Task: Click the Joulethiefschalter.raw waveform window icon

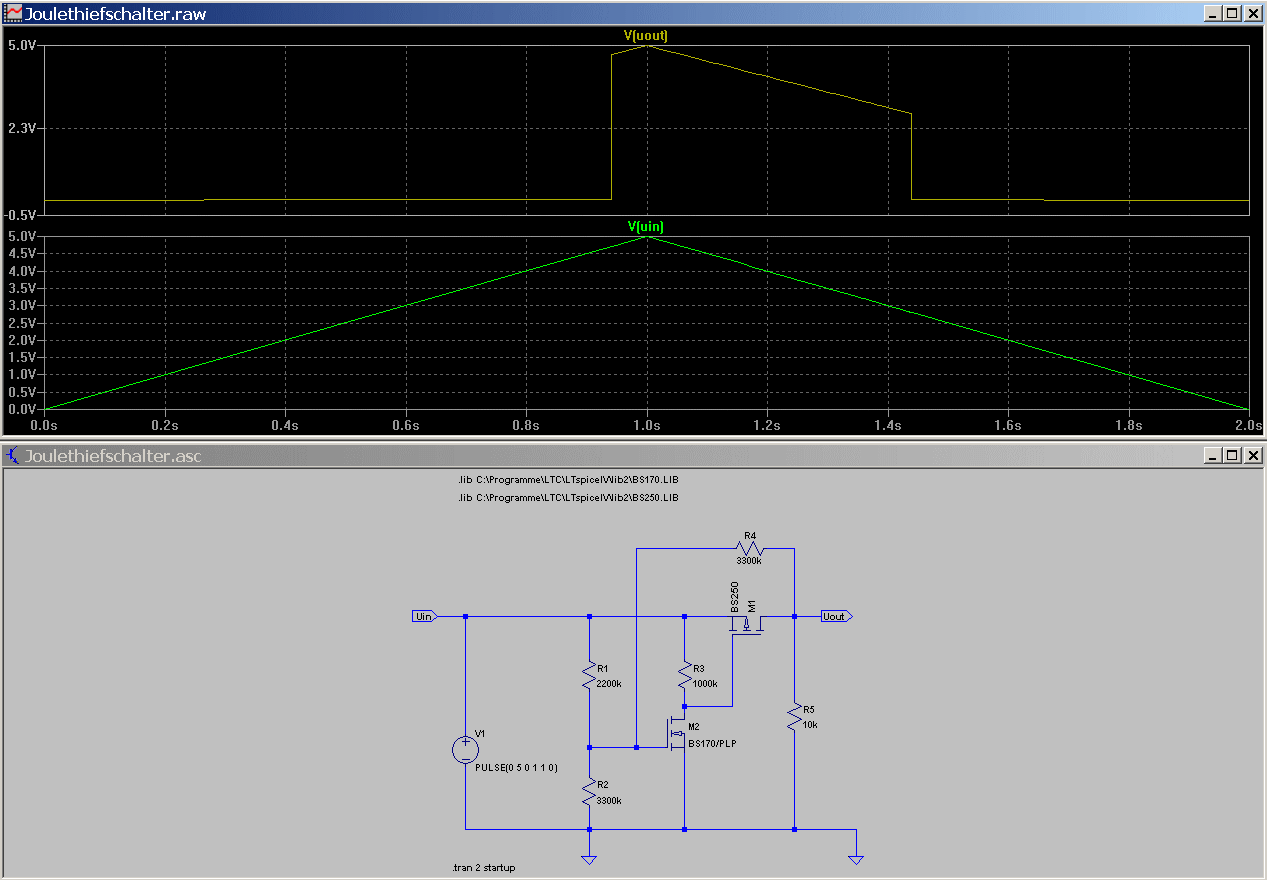Action: tap(13, 14)
